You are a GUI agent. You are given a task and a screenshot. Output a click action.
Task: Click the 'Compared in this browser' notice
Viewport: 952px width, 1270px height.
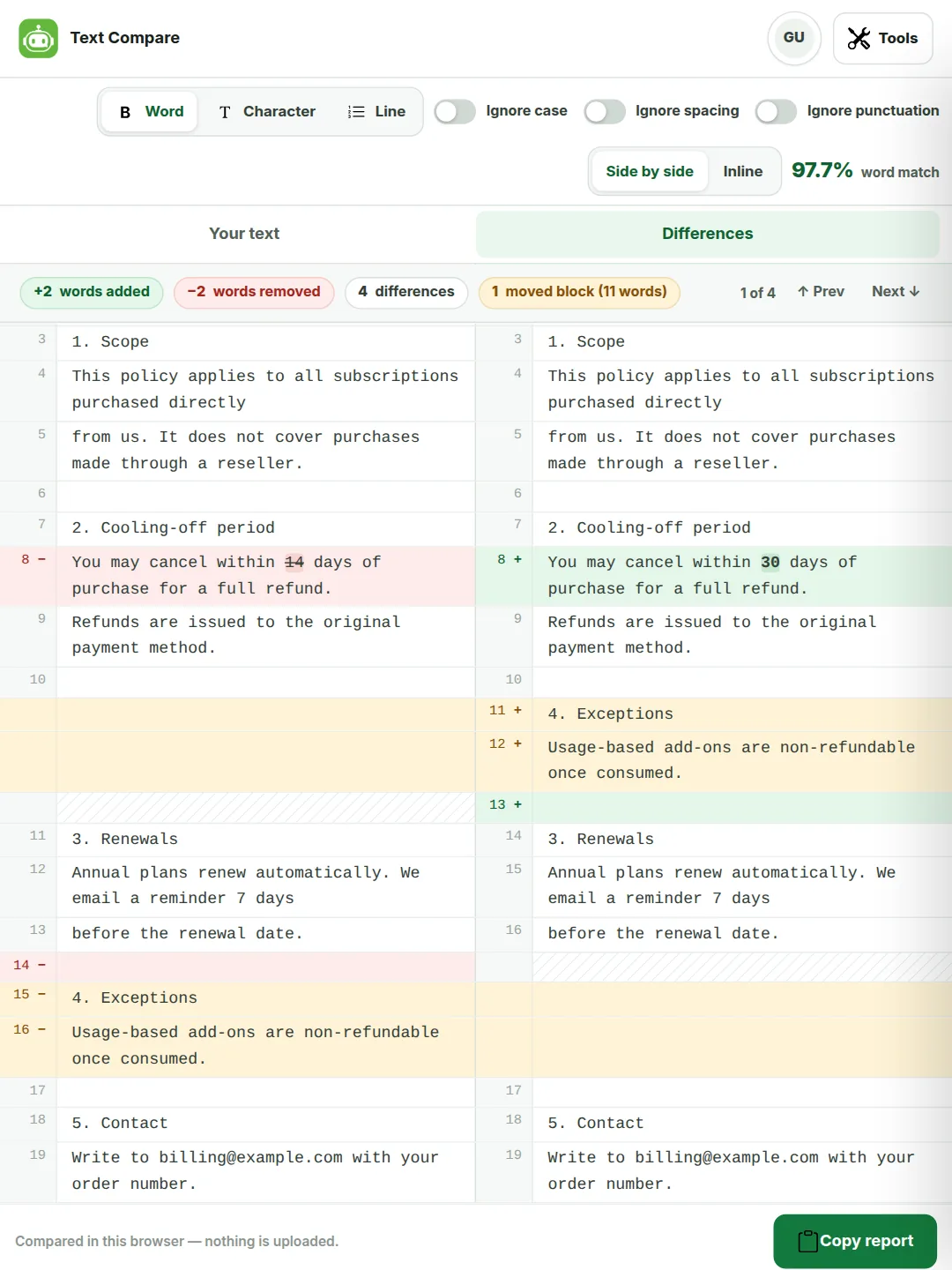point(177,1242)
